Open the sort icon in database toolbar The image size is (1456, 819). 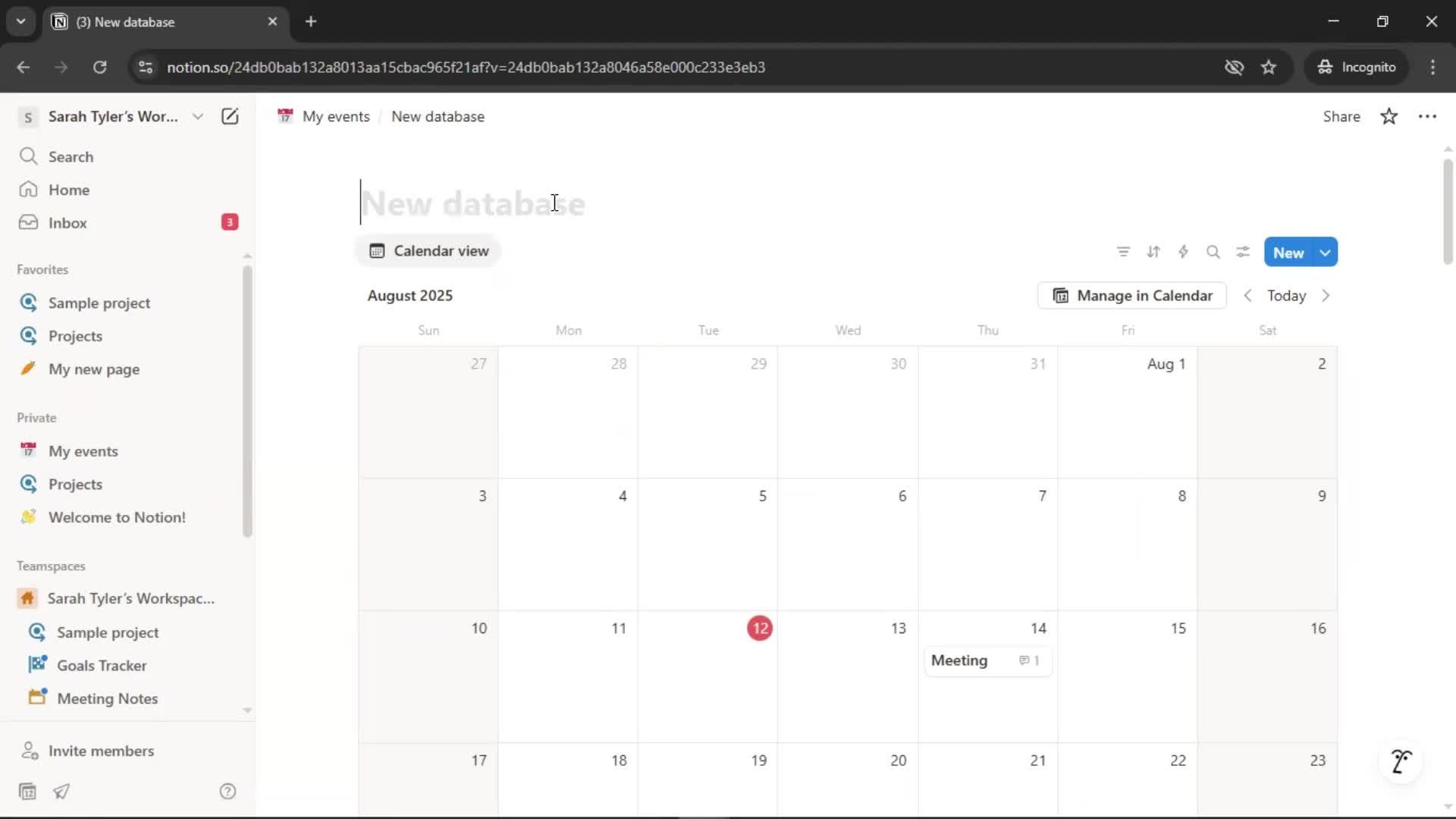[x=1153, y=252]
